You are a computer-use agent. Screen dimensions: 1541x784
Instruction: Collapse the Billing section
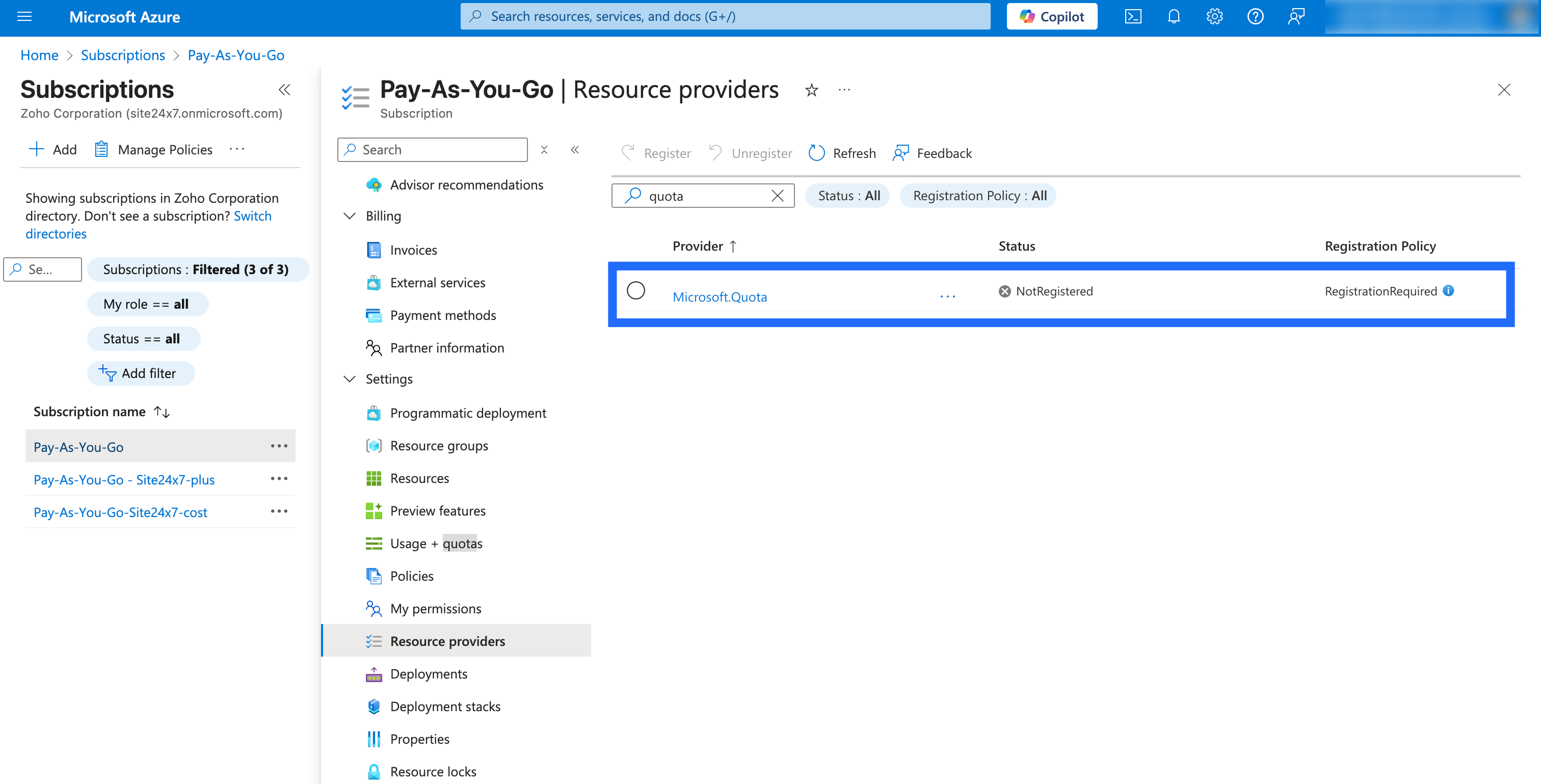[x=350, y=216]
